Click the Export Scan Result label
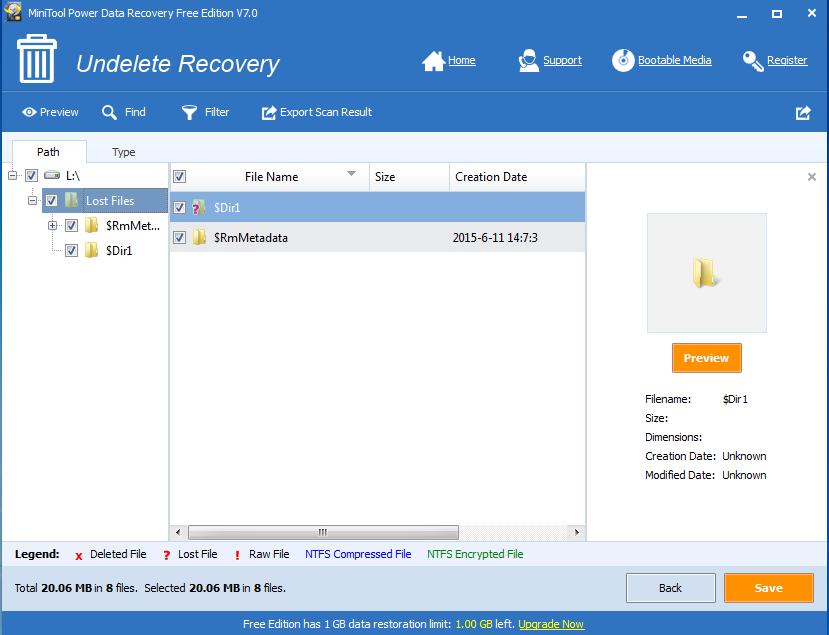 [326, 112]
